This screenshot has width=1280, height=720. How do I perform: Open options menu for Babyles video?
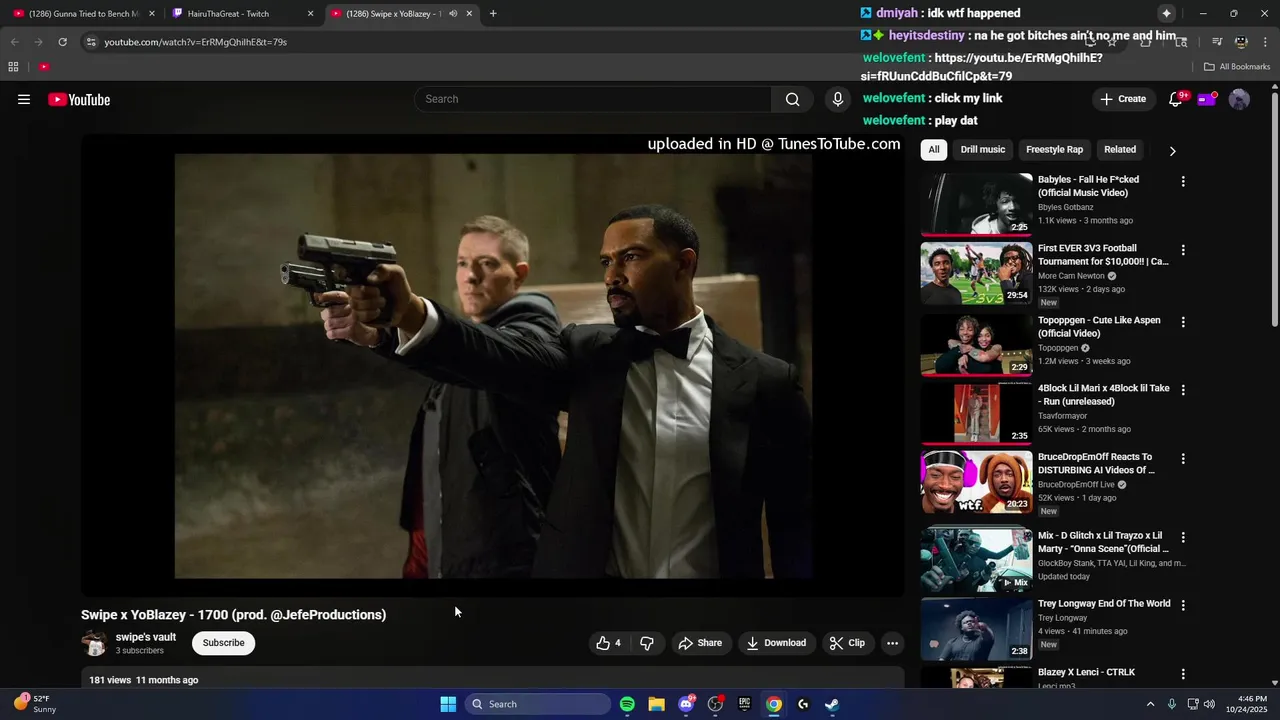pyautogui.click(x=1183, y=182)
